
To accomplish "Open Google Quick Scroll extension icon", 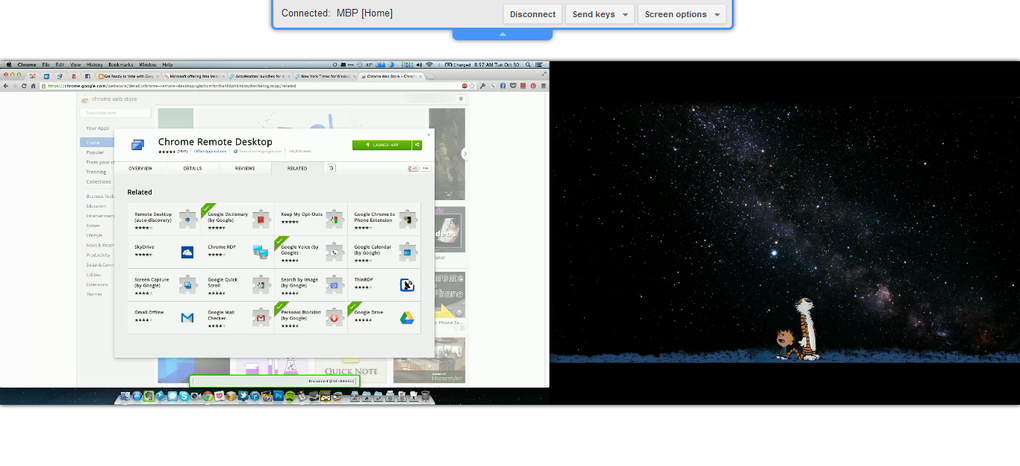I will [262, 284].
